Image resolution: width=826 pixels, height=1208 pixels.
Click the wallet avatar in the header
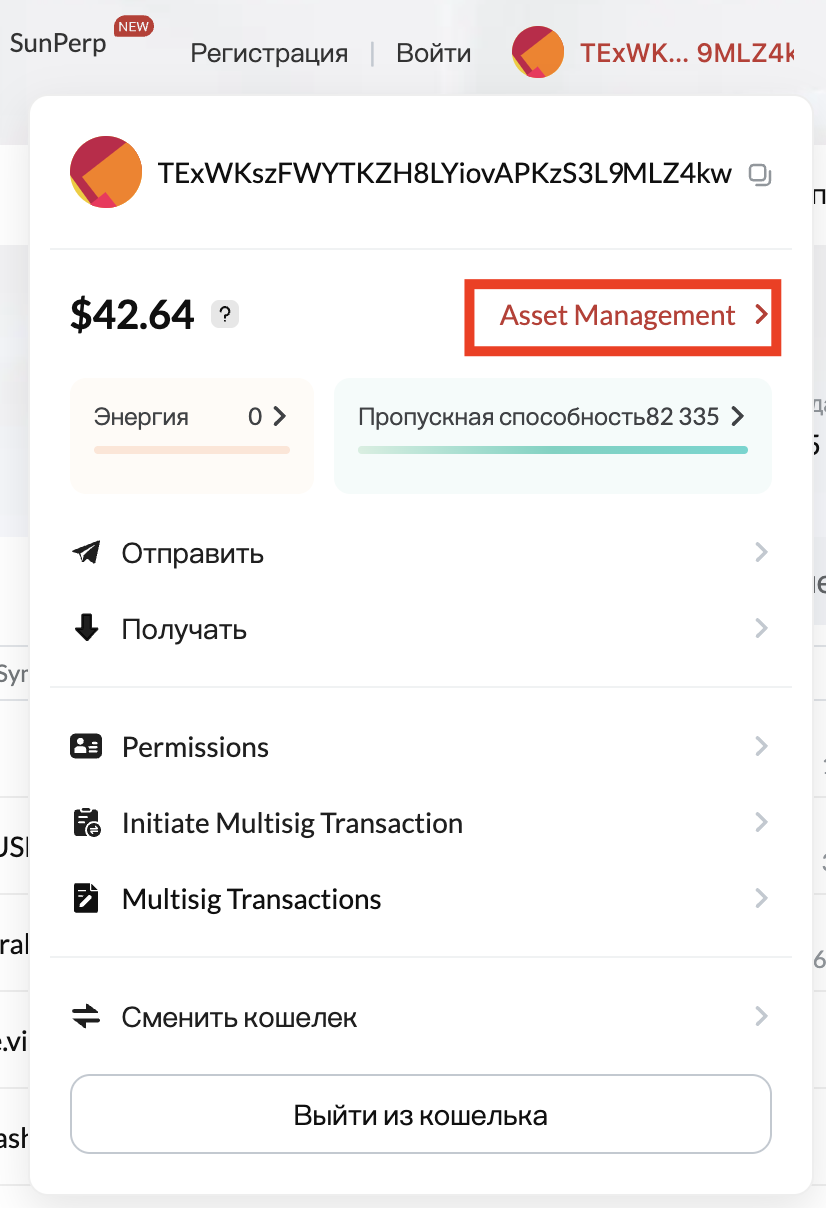(x=537, y=52)
